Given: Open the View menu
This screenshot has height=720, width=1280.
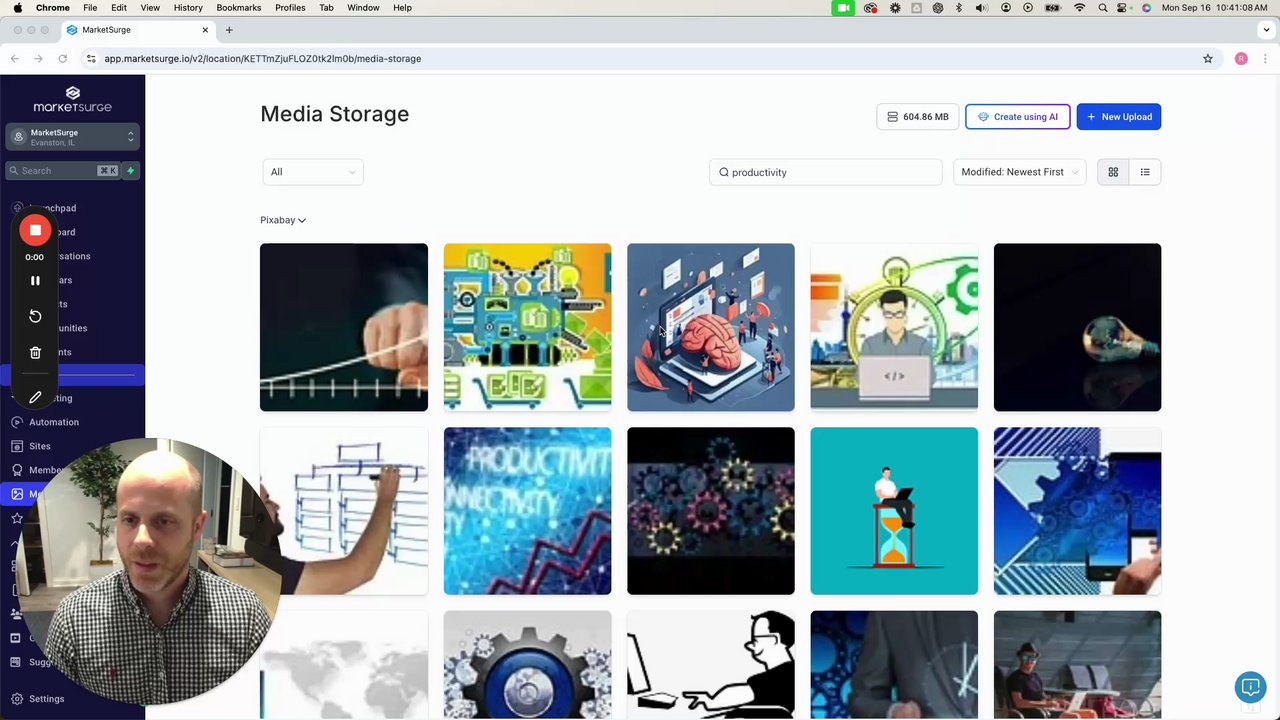Looking at the screenshot, I should coord(150,8).
